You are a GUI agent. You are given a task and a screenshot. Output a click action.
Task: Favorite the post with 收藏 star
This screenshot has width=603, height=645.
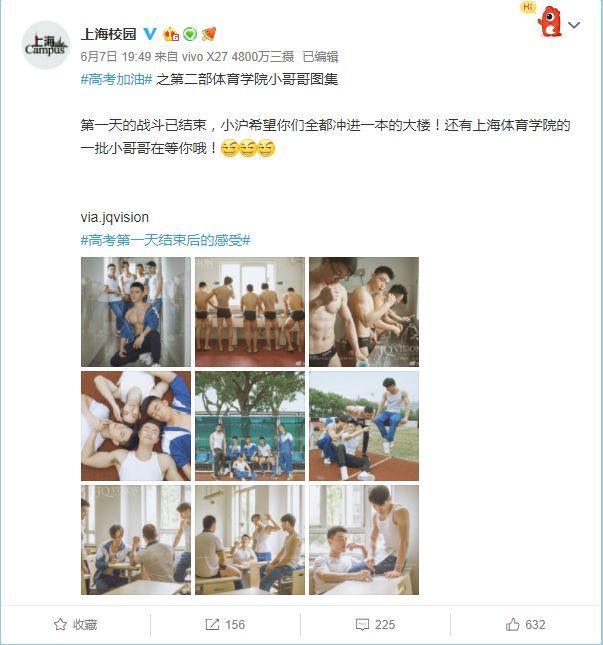tap(76, 624)
